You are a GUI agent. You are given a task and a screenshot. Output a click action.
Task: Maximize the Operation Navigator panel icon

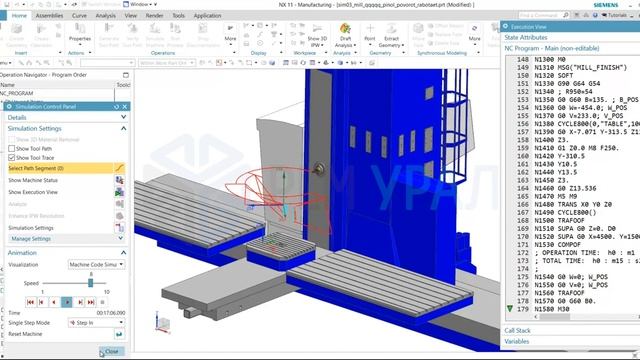pos(126,75)
